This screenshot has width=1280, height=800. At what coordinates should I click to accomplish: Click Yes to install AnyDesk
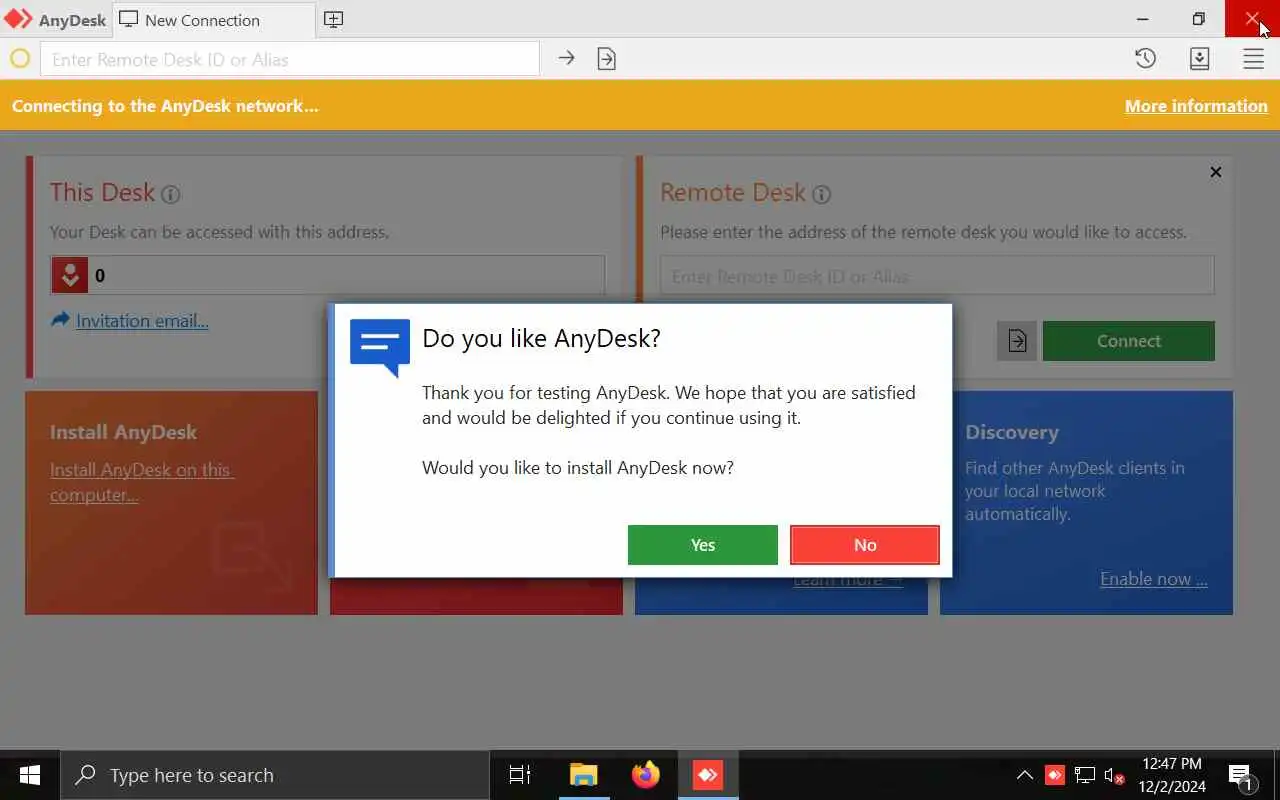point(702,545)
